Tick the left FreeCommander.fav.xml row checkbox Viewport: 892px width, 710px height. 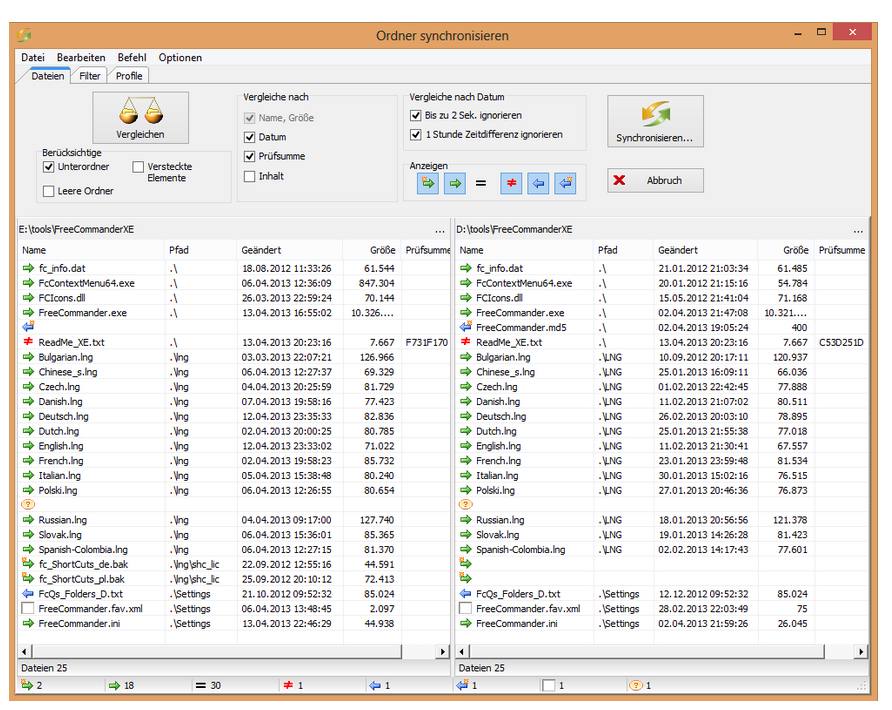[27, 609]
